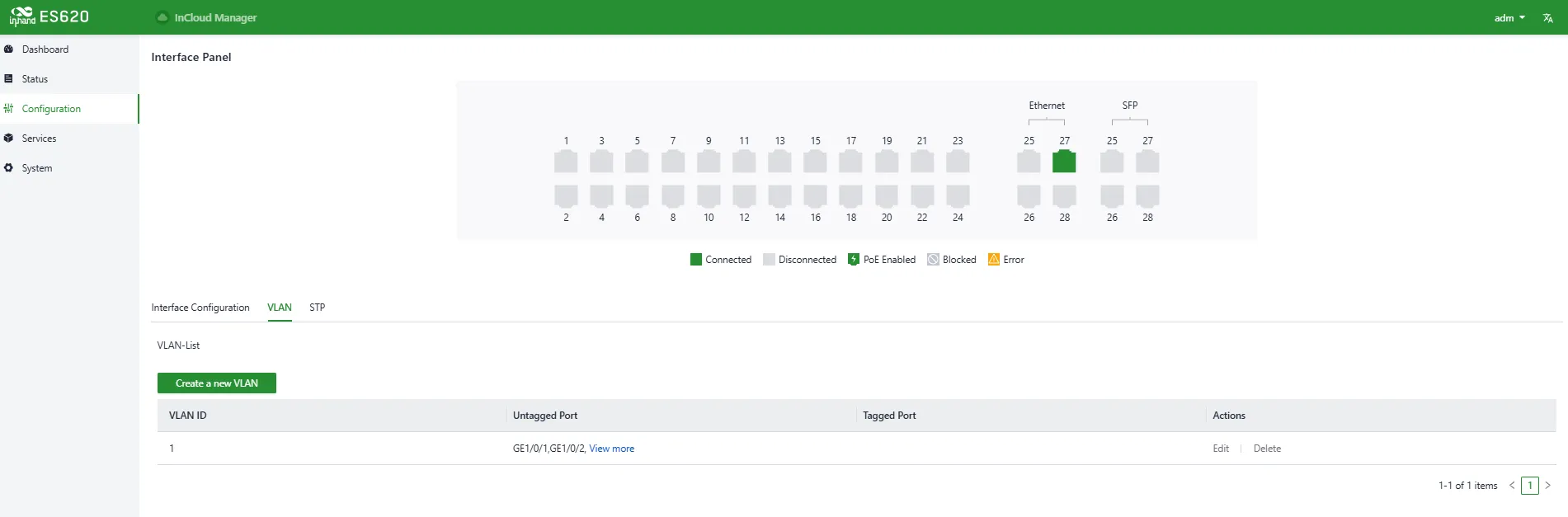
Task: Select Ethernet port 25
Action: pos(1029,162)
